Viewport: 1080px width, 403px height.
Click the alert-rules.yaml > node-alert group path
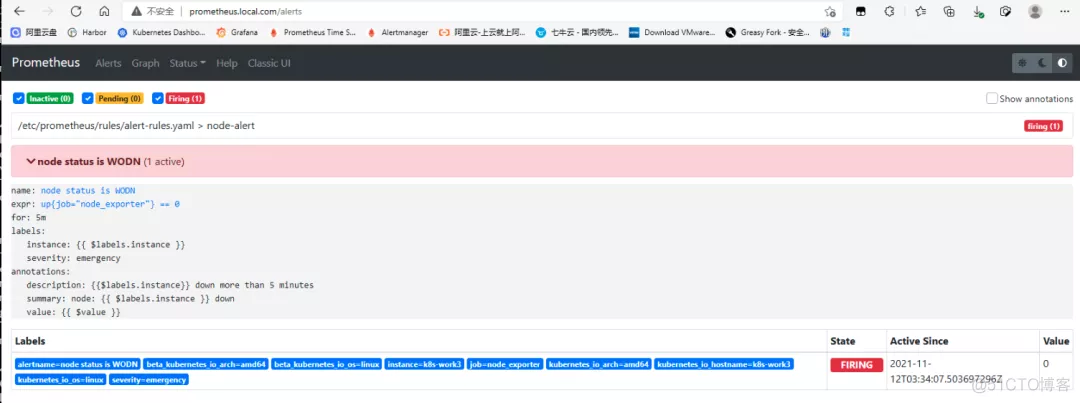(136, 126)
